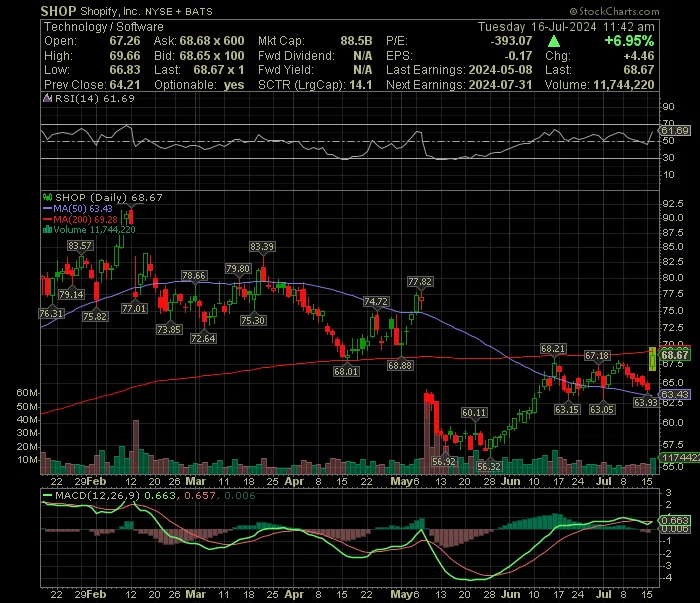700x603 pixels.
Task: Click the Low value 66.83
Action: (125, 70)
